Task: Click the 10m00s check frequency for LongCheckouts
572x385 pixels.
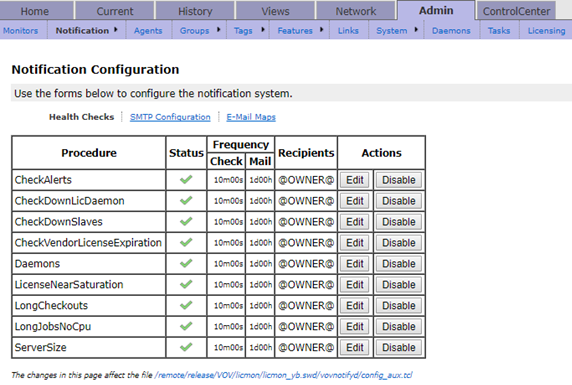Action: pos(228,305)
